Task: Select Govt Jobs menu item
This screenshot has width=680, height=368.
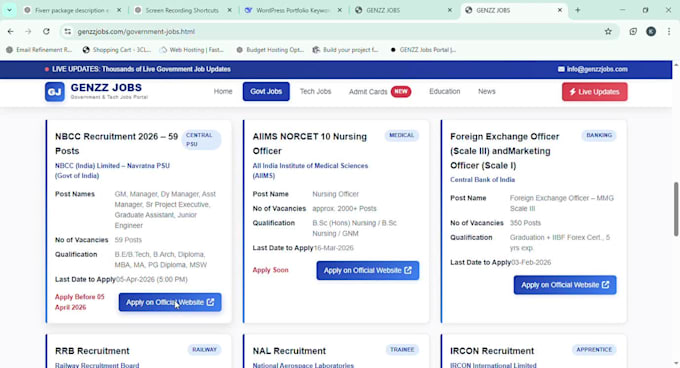Action: coord(266,91)
